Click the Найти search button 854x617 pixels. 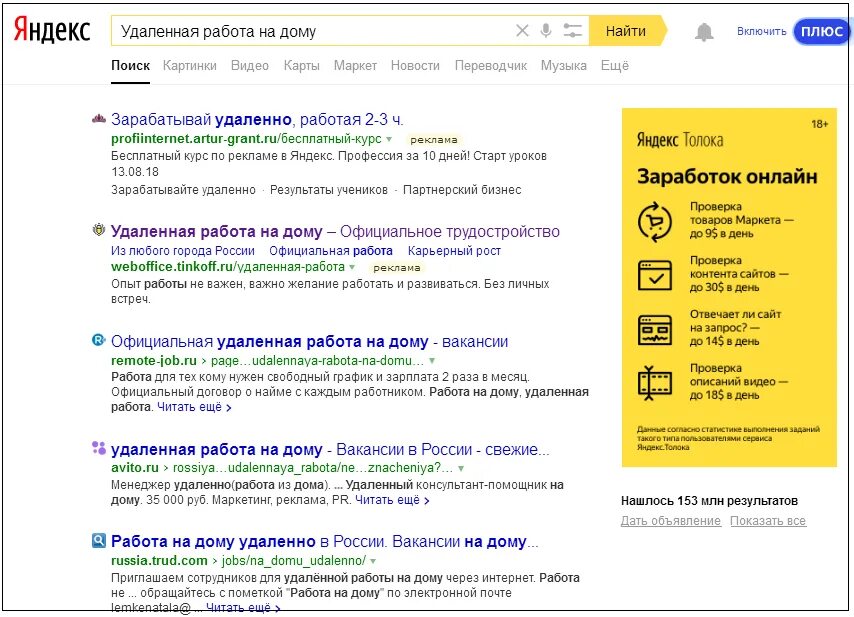point(627,30)
